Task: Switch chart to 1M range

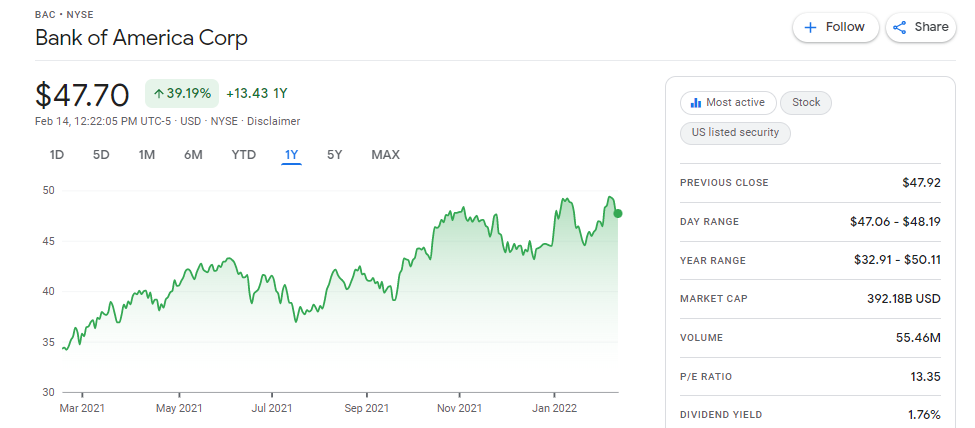Action: pyautogui.click(x=147, y=155)
